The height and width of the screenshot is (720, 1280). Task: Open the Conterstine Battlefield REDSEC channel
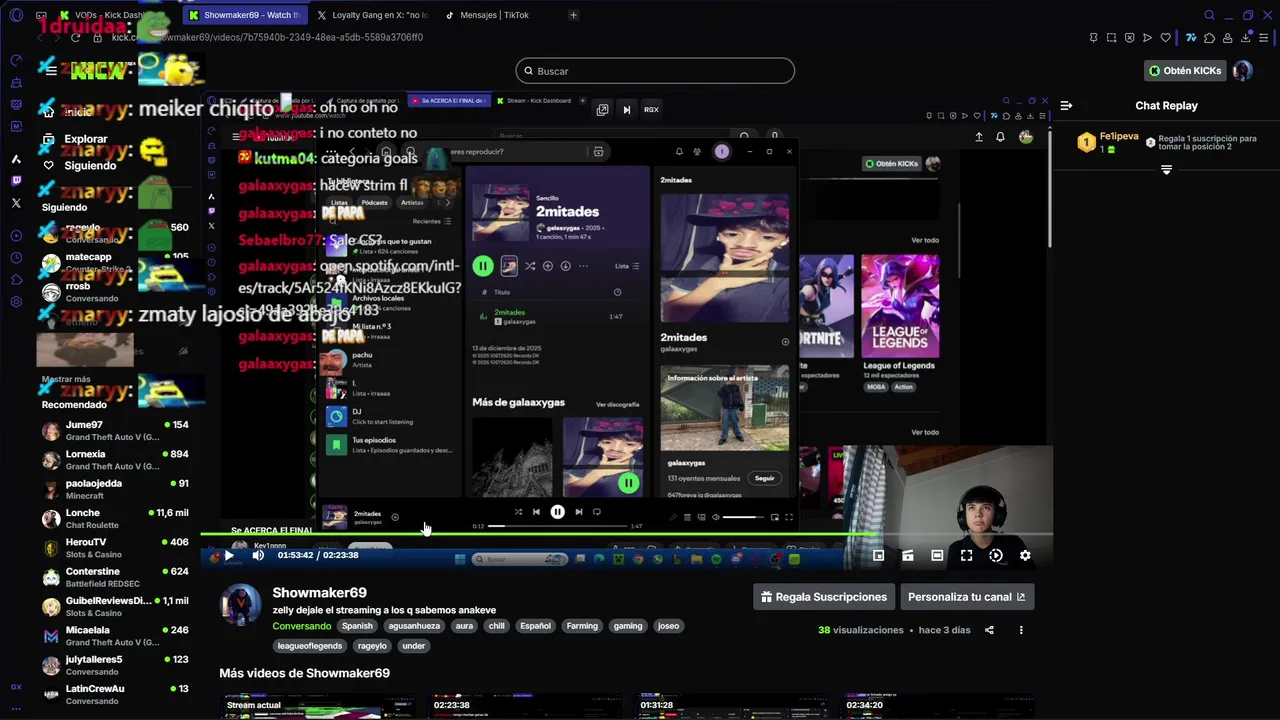pos(114,577)
